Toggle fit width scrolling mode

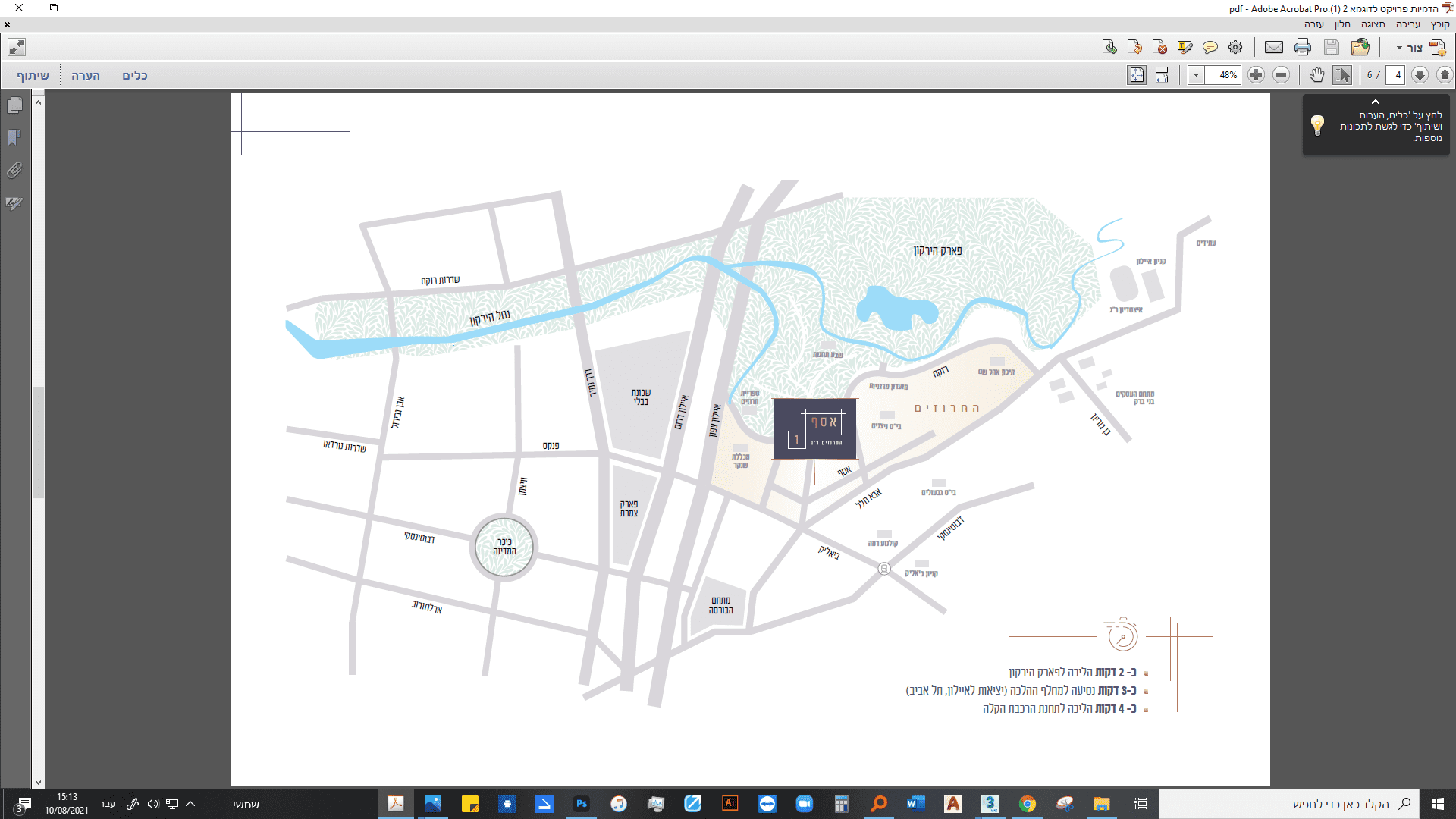[1162, 75]
